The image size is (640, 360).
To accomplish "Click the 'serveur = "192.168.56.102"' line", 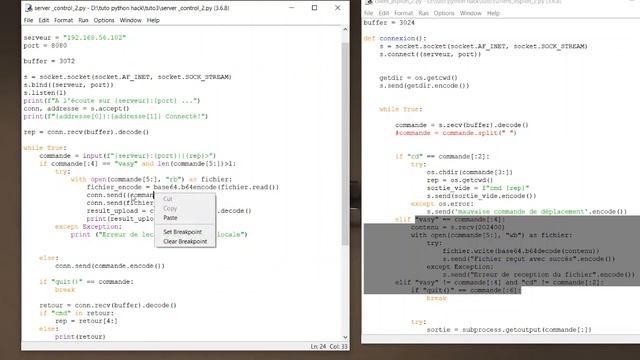I will pyautogui.click(x=75, y=38).
